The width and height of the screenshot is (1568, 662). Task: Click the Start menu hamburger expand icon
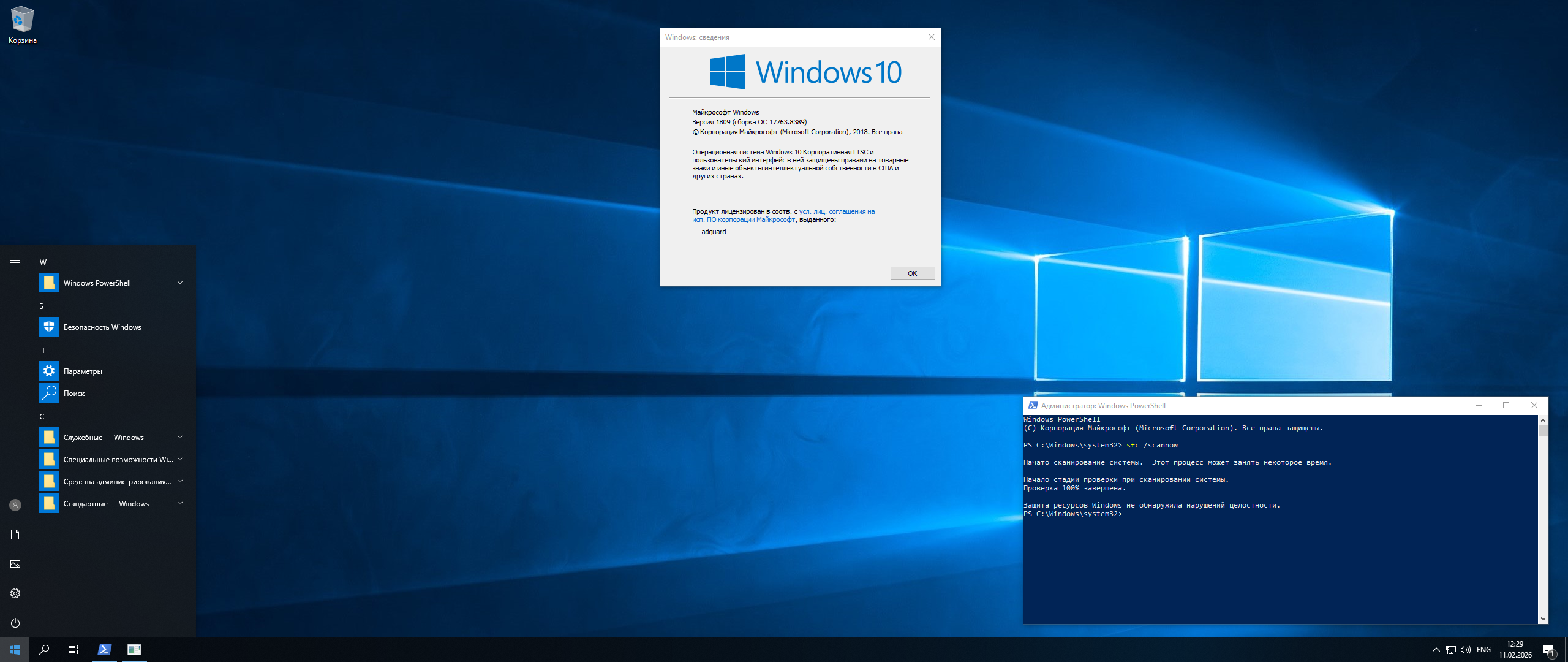point(15,262)
